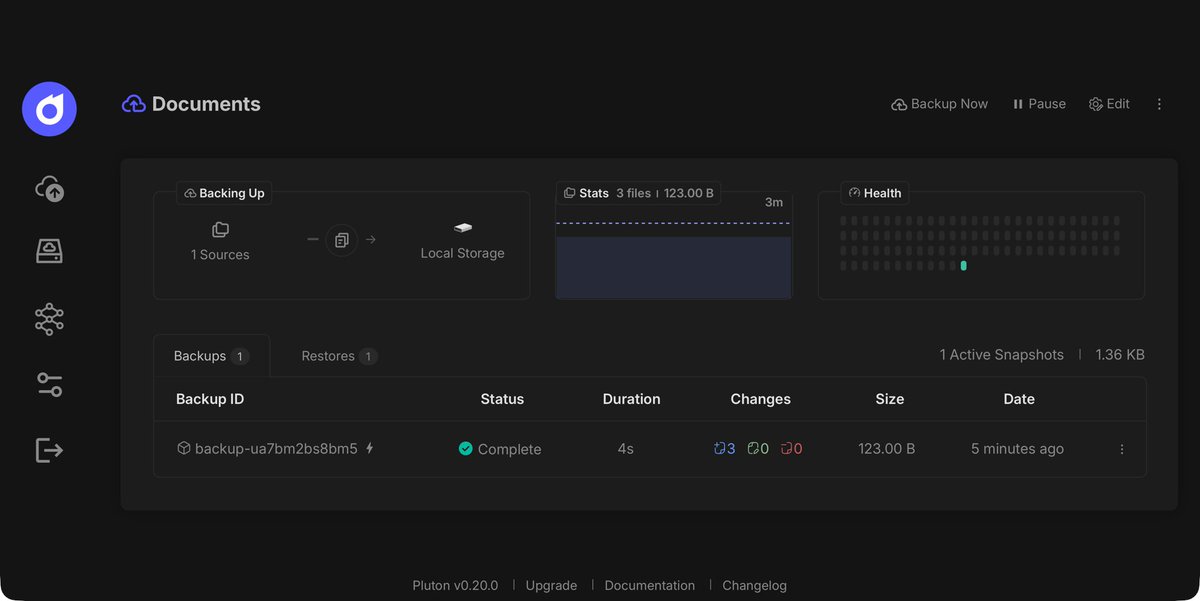Click the 1.36 KB total size text
The image size is (1200, 601).
point(1120,355)
